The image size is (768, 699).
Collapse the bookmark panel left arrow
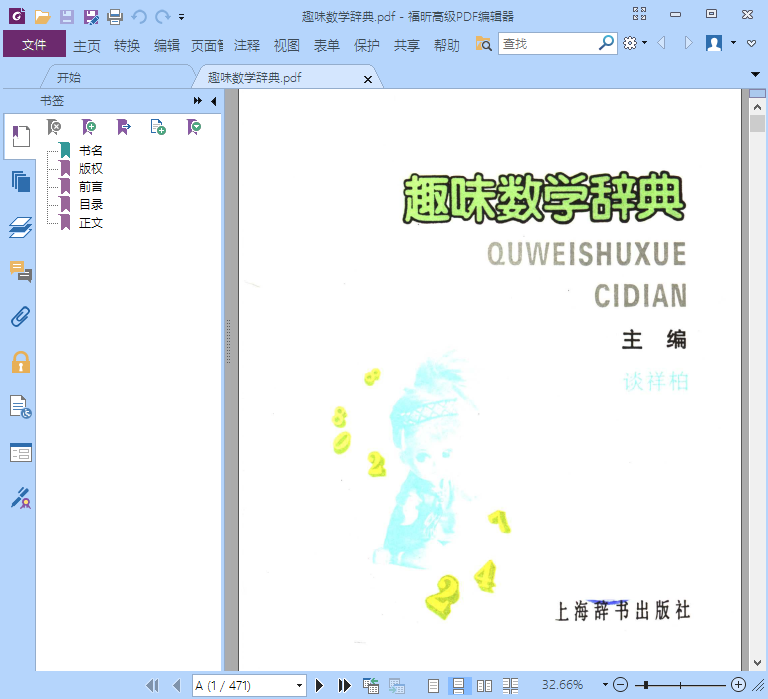(x=214, y=101)
